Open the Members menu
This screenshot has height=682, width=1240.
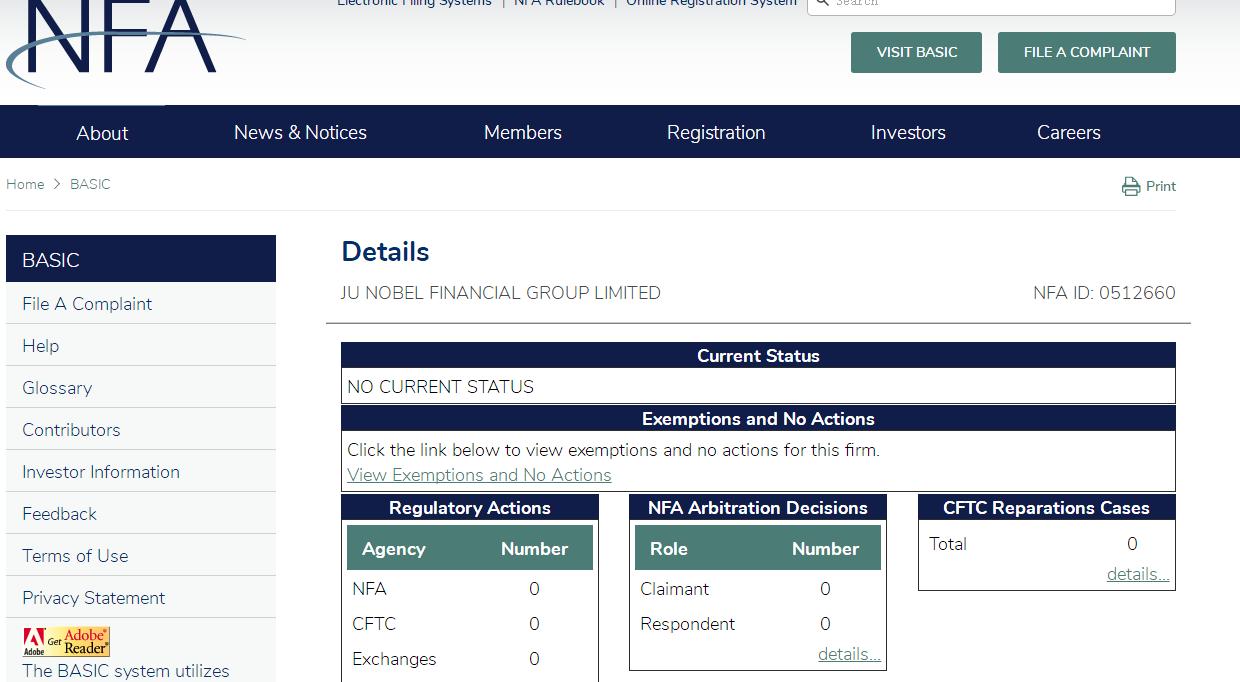click(x=523, y=132)
